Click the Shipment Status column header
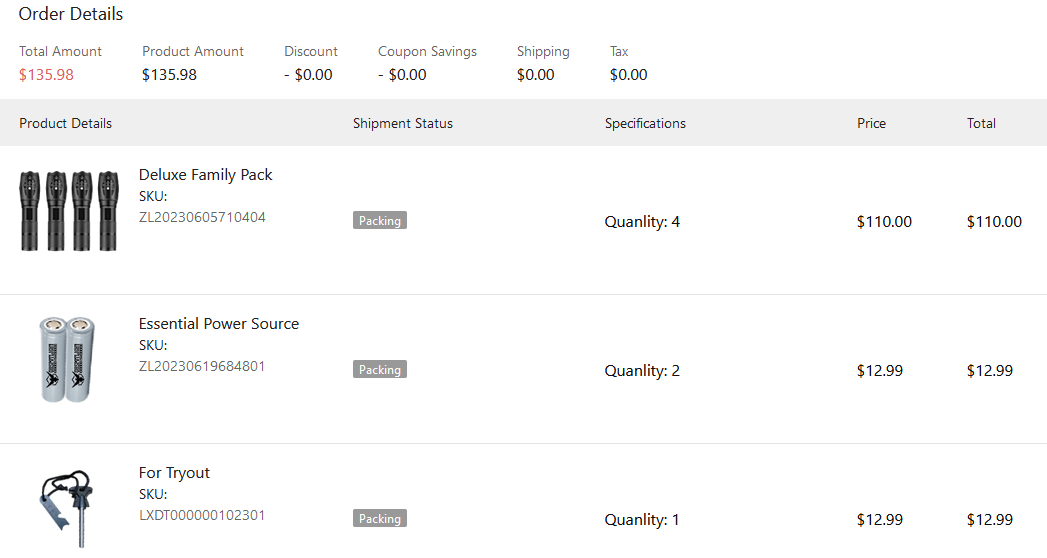The height and width of the screenshot is (558, 1047). 403,123
